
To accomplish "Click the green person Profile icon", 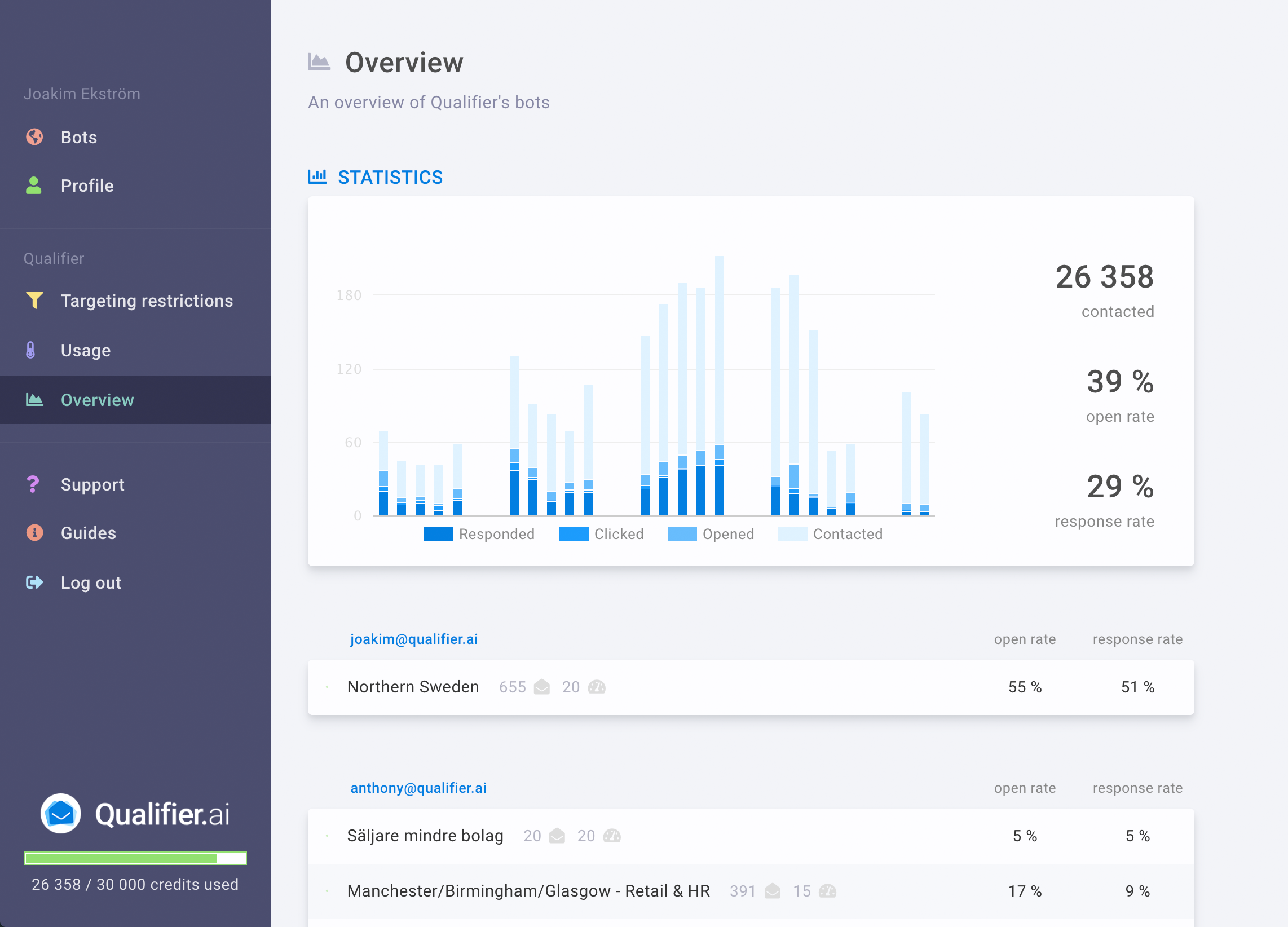I will 33,185.
